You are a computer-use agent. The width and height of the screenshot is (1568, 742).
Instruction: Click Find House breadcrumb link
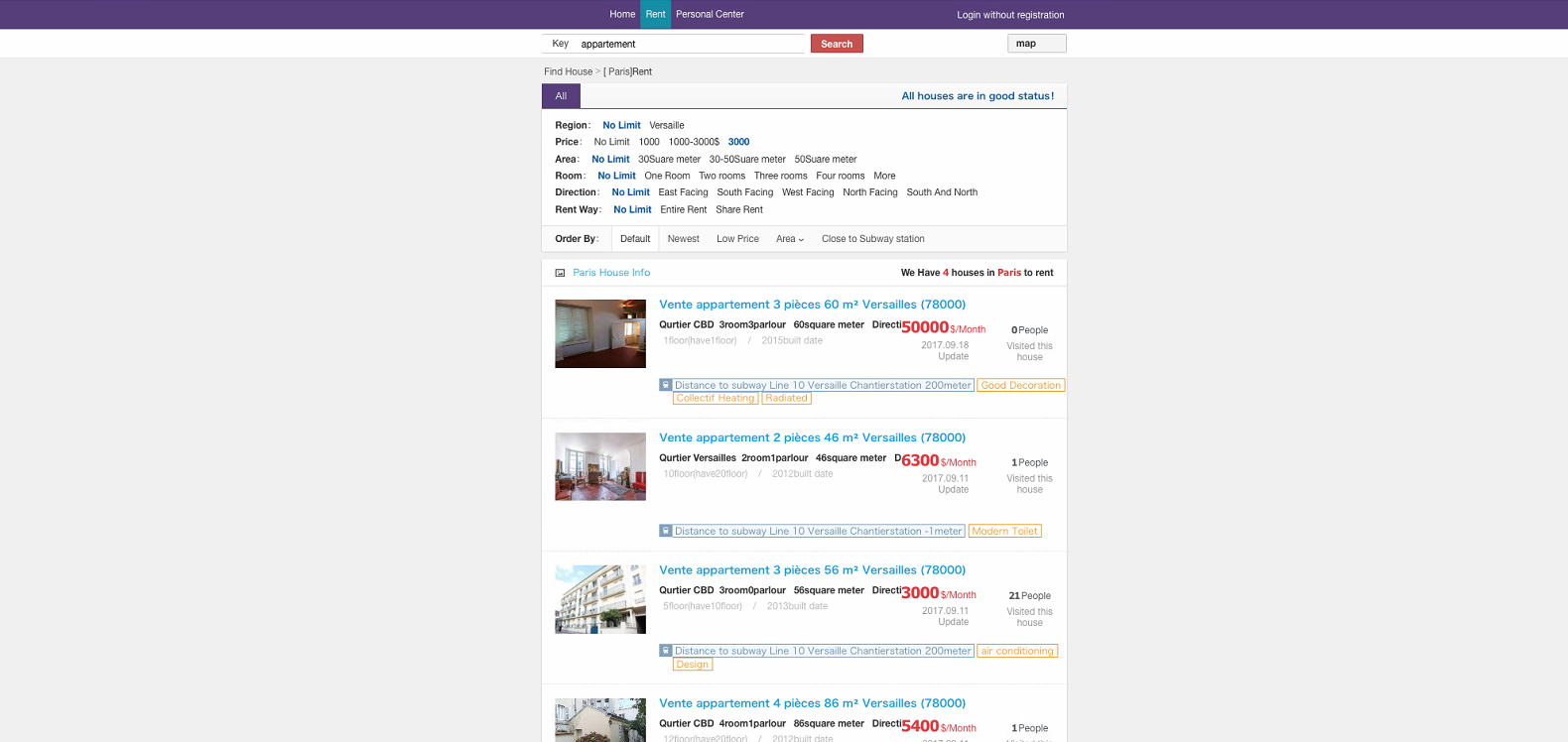coord(568,71)
